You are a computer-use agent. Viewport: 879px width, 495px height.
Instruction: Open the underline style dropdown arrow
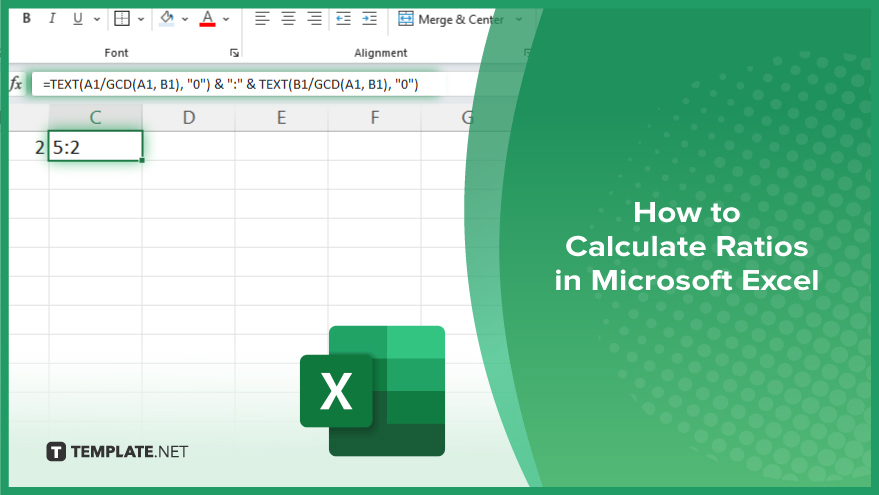[96, 19]
